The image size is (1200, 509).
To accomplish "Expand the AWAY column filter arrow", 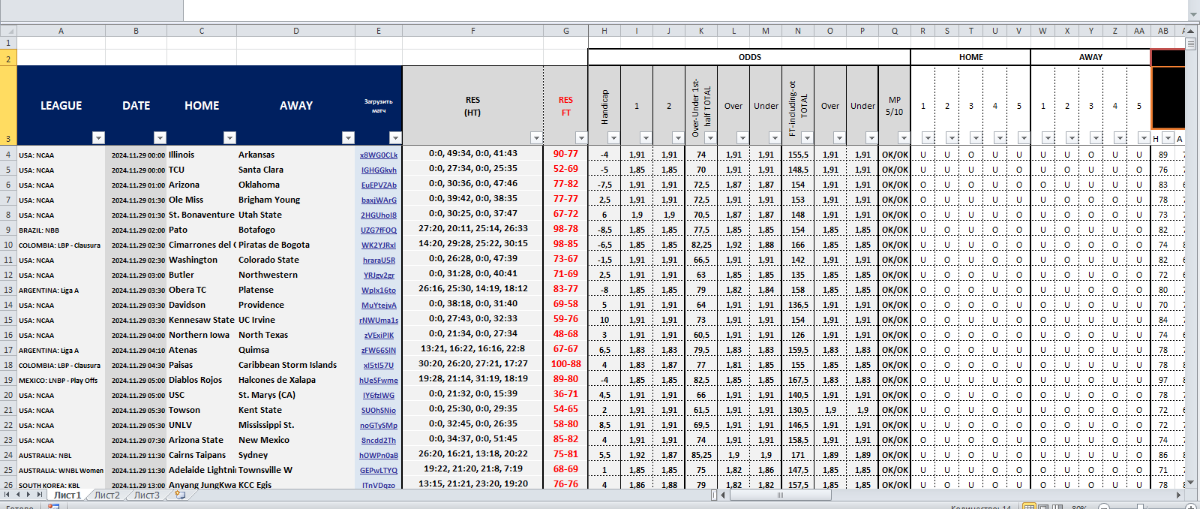I will click(349, 138).
